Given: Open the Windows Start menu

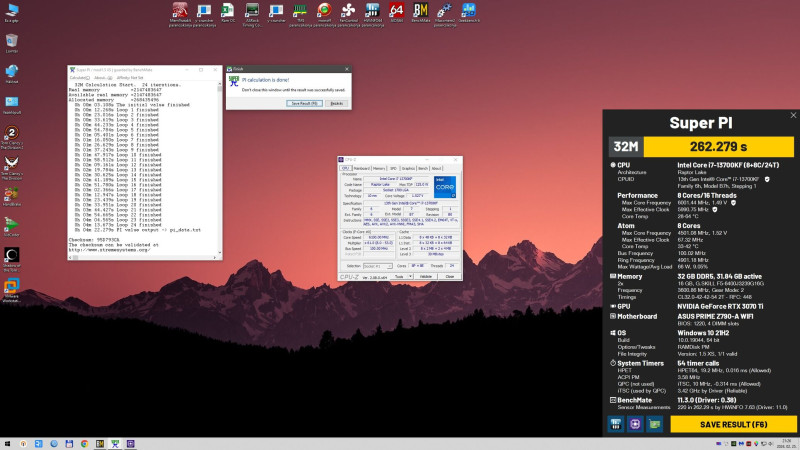Looking at the screenshot, I should click(8, 444).
